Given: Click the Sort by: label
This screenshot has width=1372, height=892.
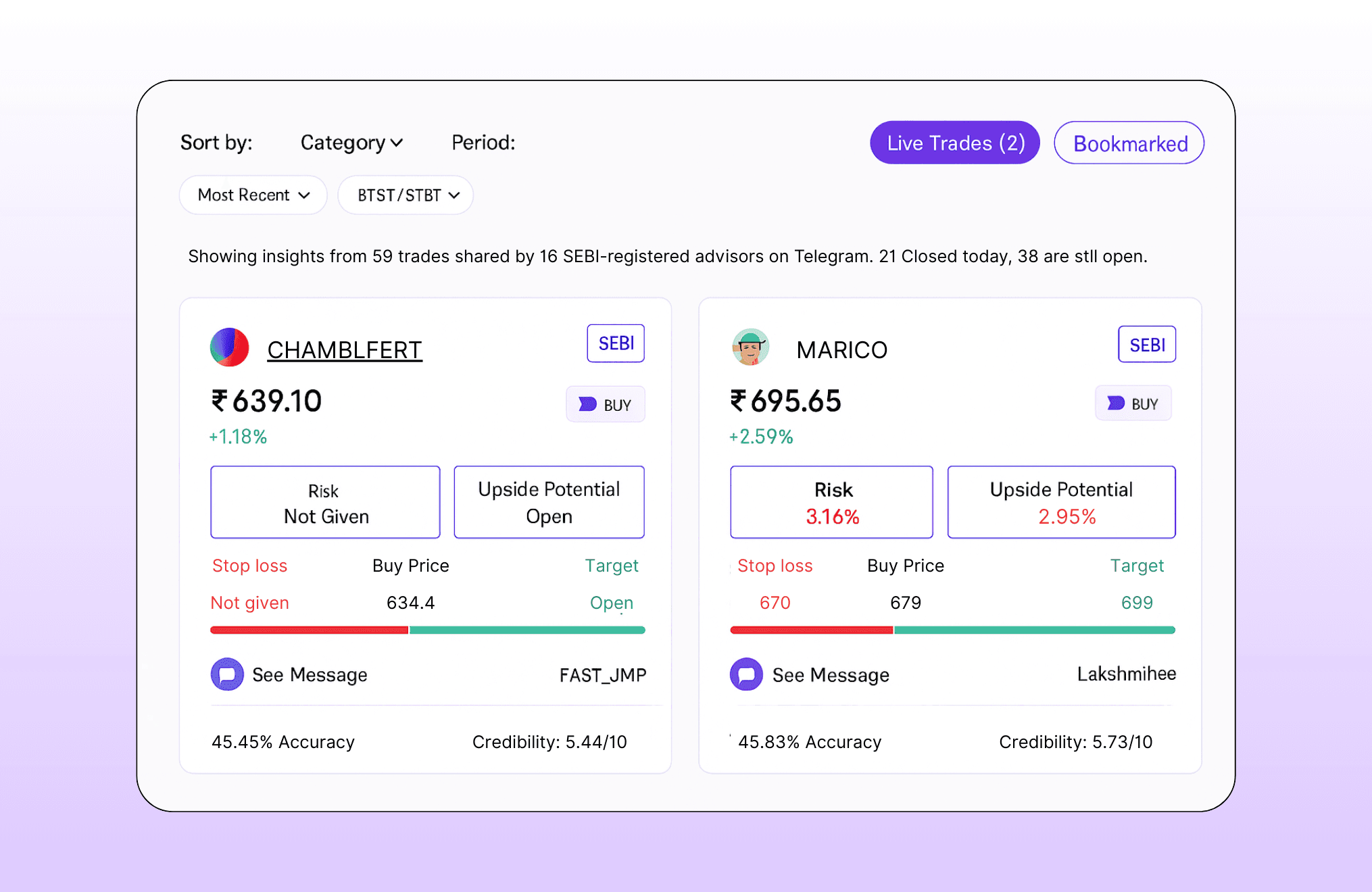Looking at the screenshot, I should (216, 143).
